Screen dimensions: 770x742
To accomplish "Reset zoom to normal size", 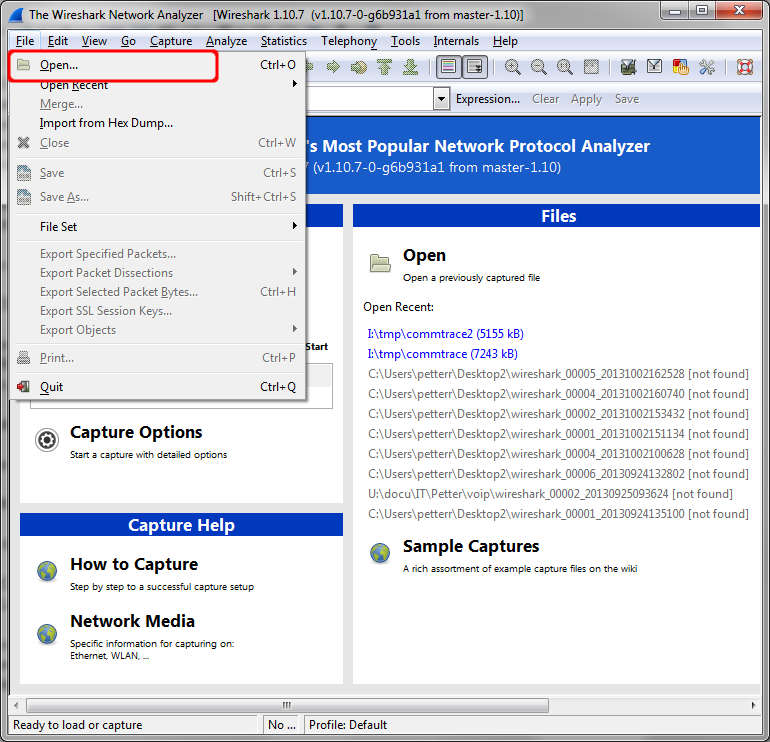I will coord(565,67).
